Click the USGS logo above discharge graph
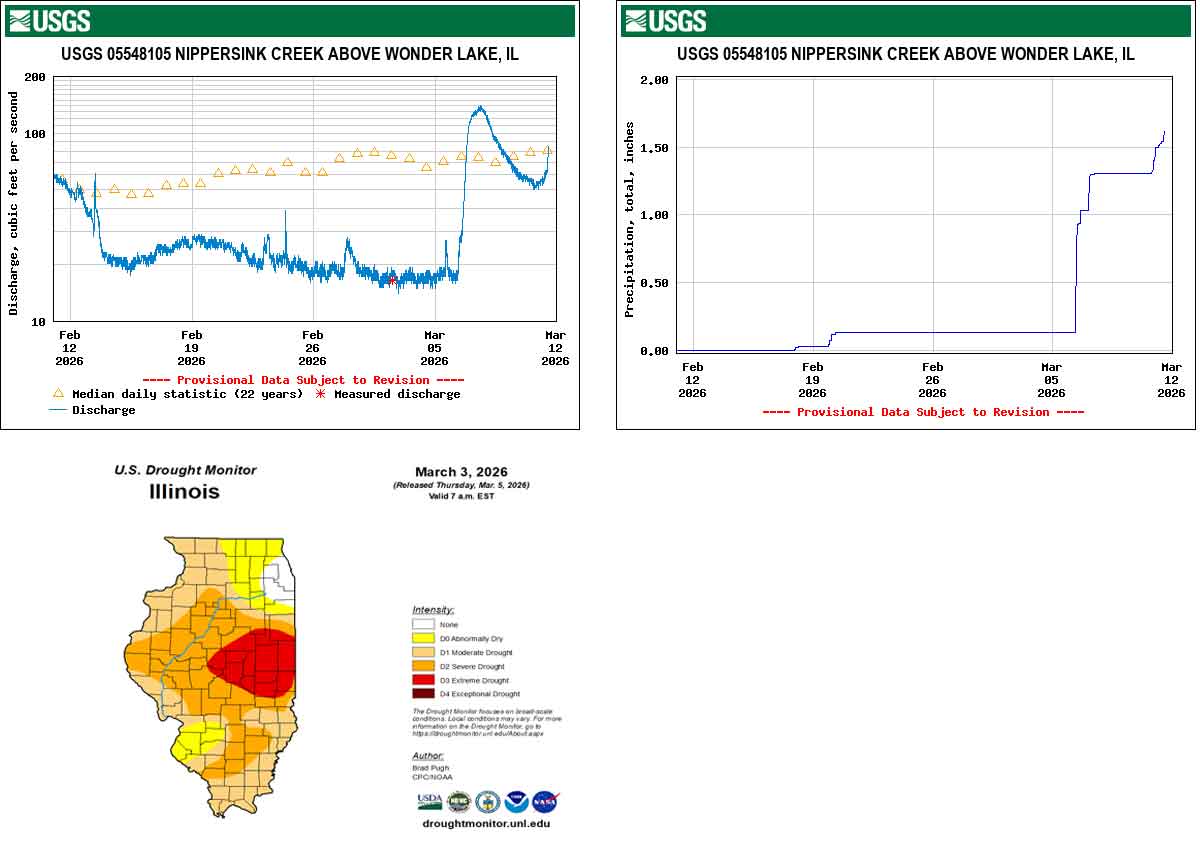Viewport: 1200px width, 847px height. click(49, 21)
